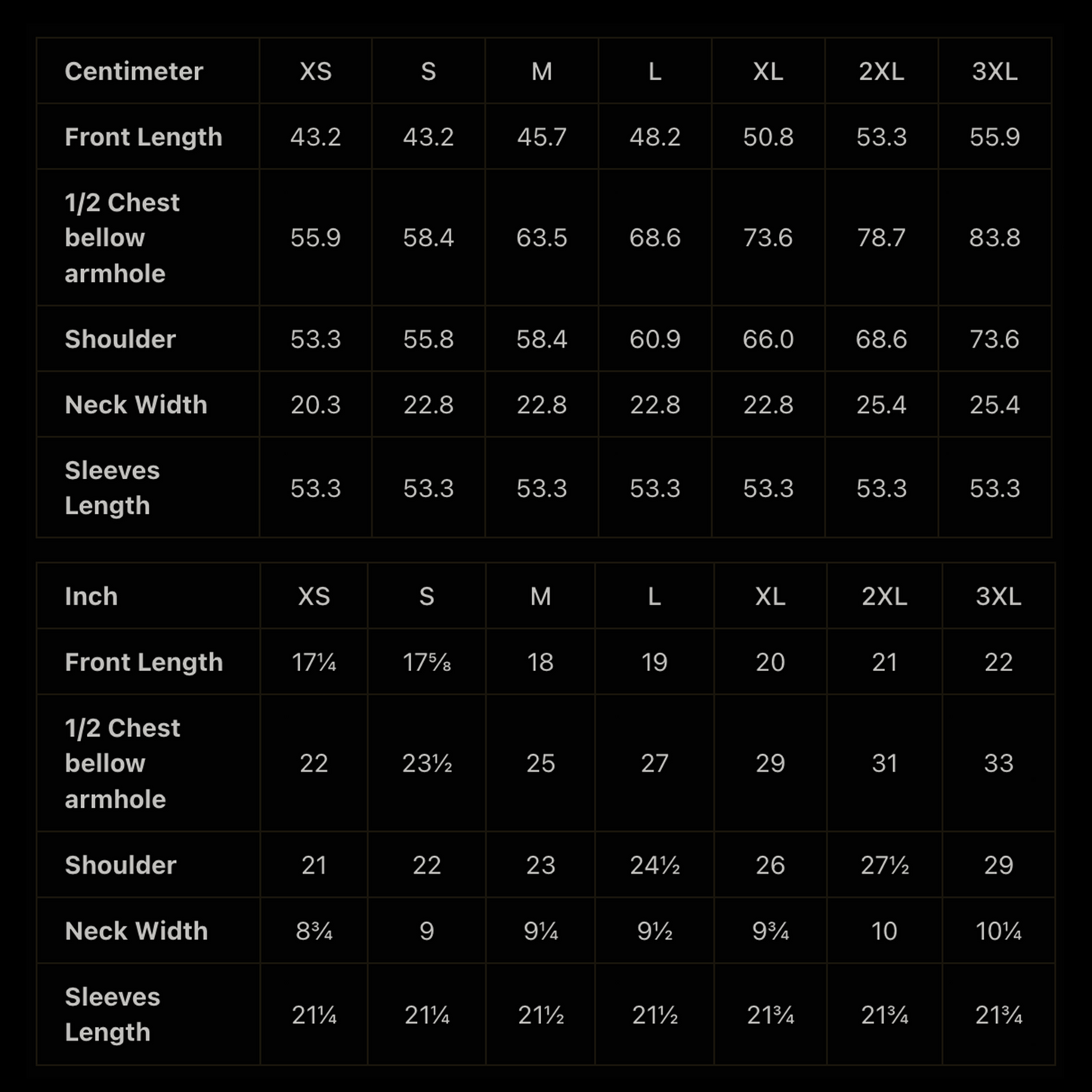Click the Inch table header cell
Image resolution: width=1092 pixels, height=1092 pixels.
tap(91, 596)
